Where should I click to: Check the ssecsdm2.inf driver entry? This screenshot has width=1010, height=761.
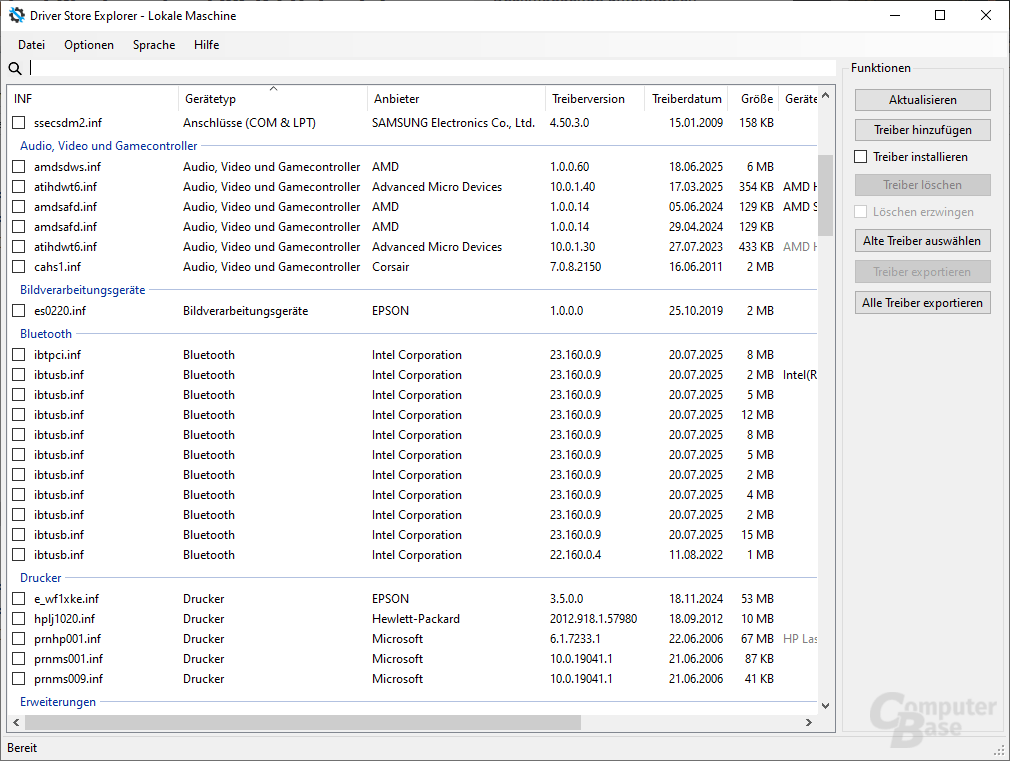coord(17,122)
